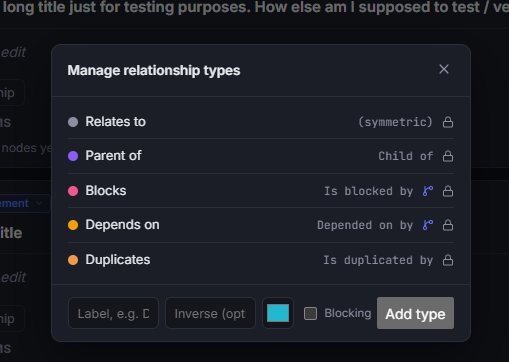The height and width of the screenshot is (362, 509).
Task: Click the blocking branch icon on Depends on row
Action: click(428, 225)
